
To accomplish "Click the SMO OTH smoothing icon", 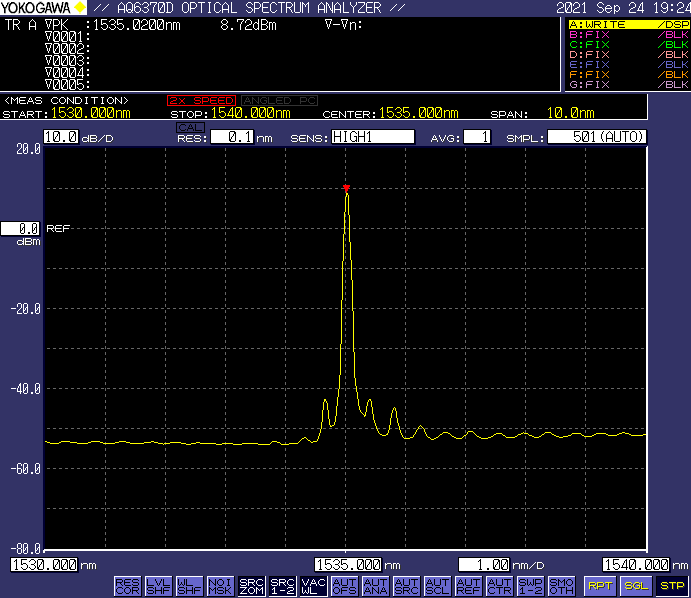I will [561, 585].
